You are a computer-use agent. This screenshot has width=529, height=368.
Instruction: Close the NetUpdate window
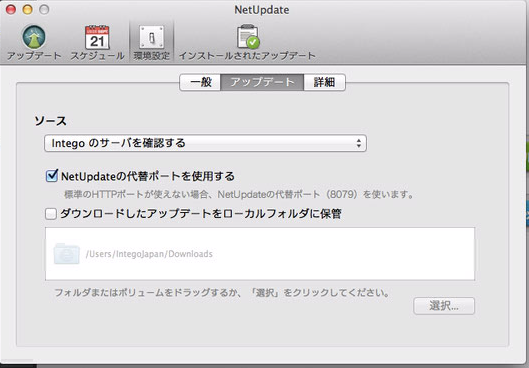pos(11,9)
